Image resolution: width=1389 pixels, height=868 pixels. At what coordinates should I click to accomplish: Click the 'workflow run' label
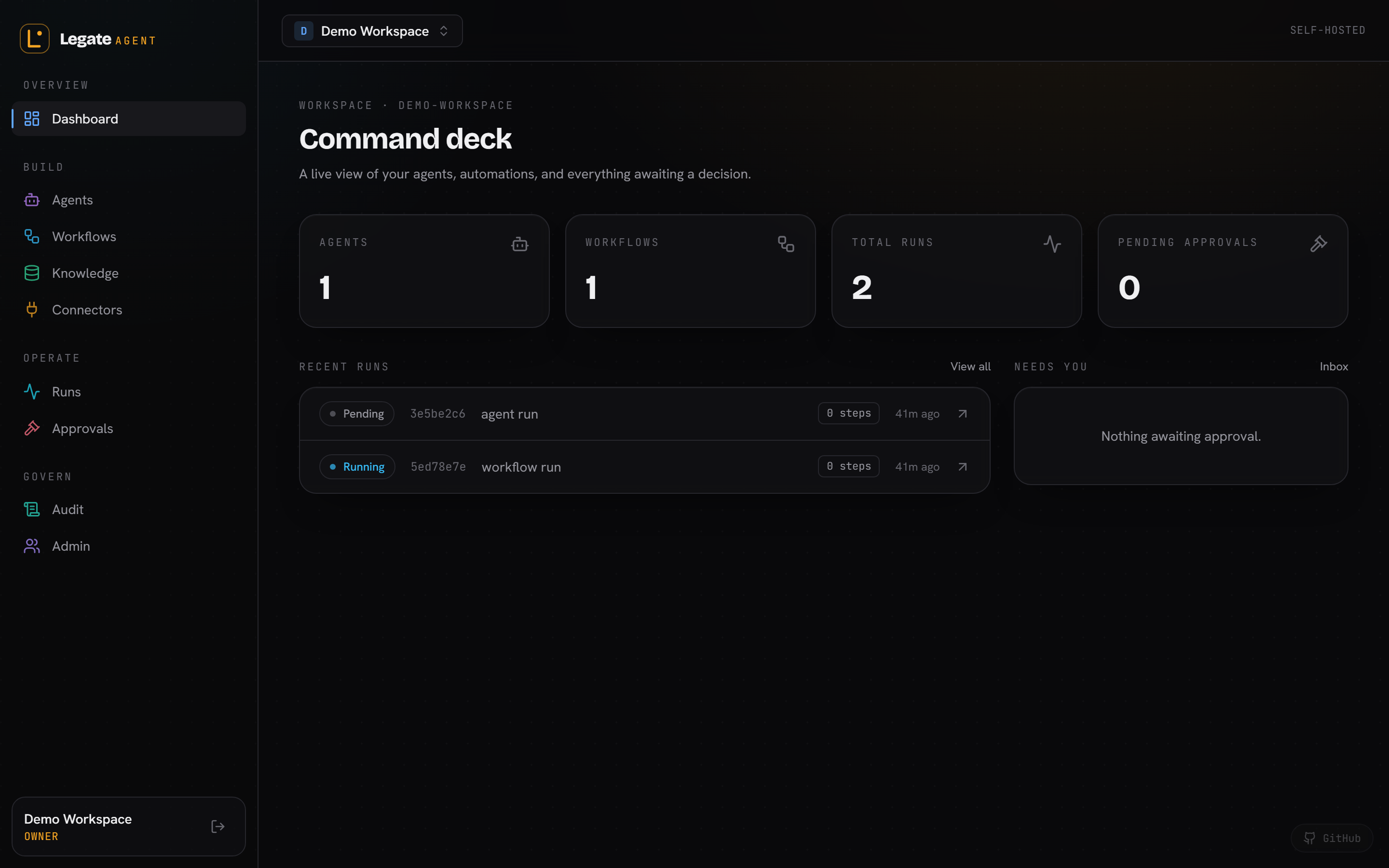[x=521, y=467]
